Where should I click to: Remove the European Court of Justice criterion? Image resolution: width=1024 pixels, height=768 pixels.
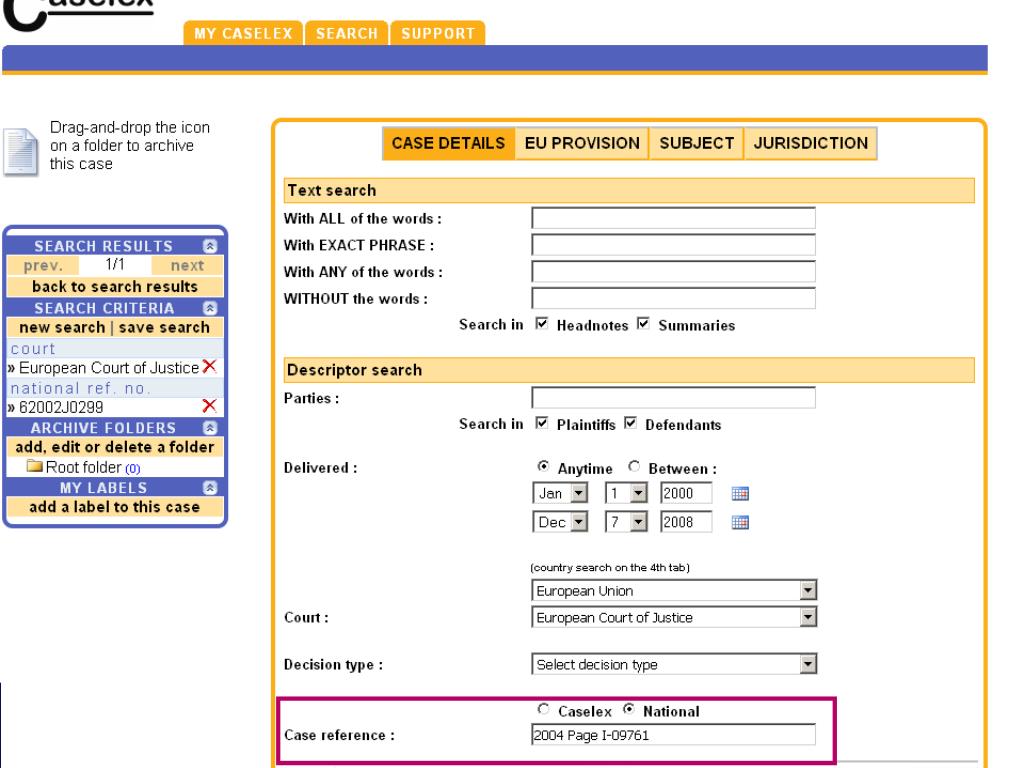click(210, 366)
